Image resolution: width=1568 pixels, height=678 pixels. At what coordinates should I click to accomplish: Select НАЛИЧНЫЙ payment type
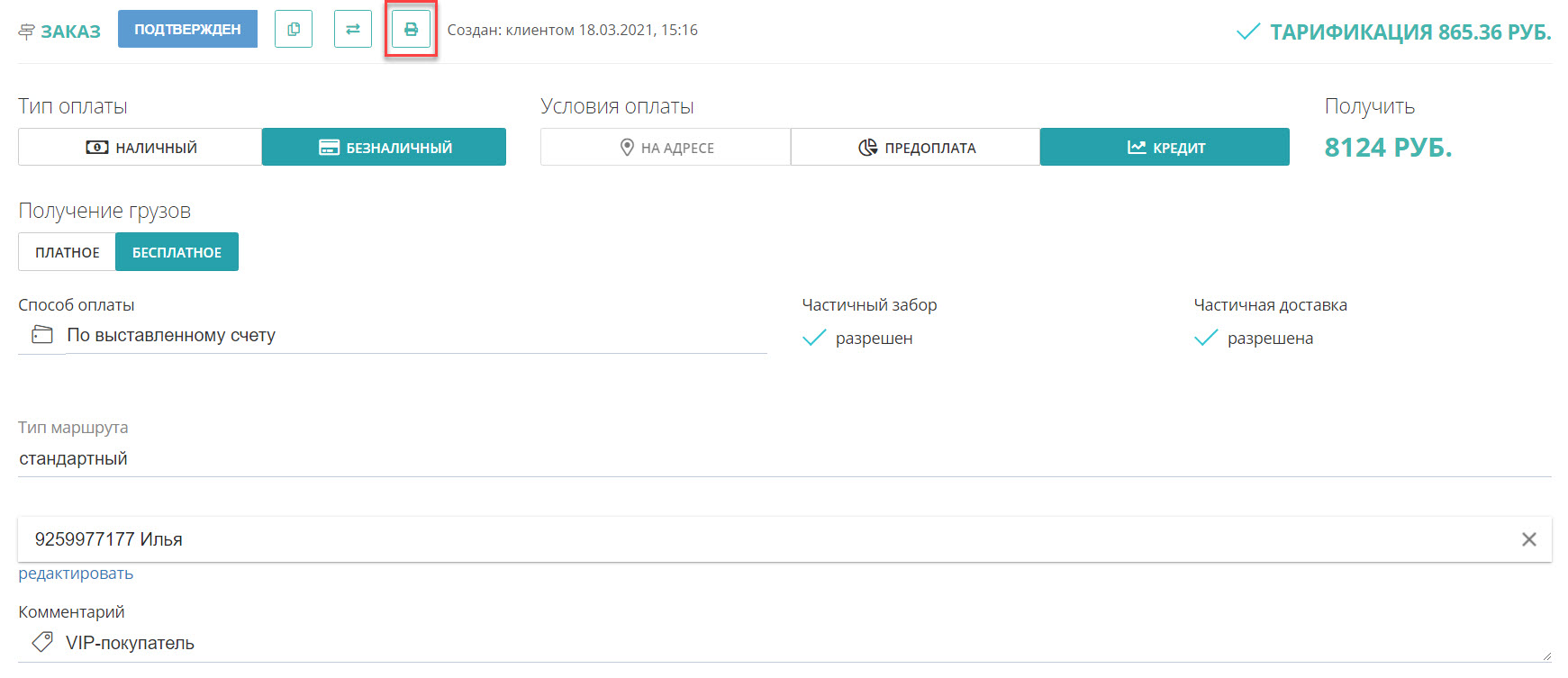(x=140, y=147)
